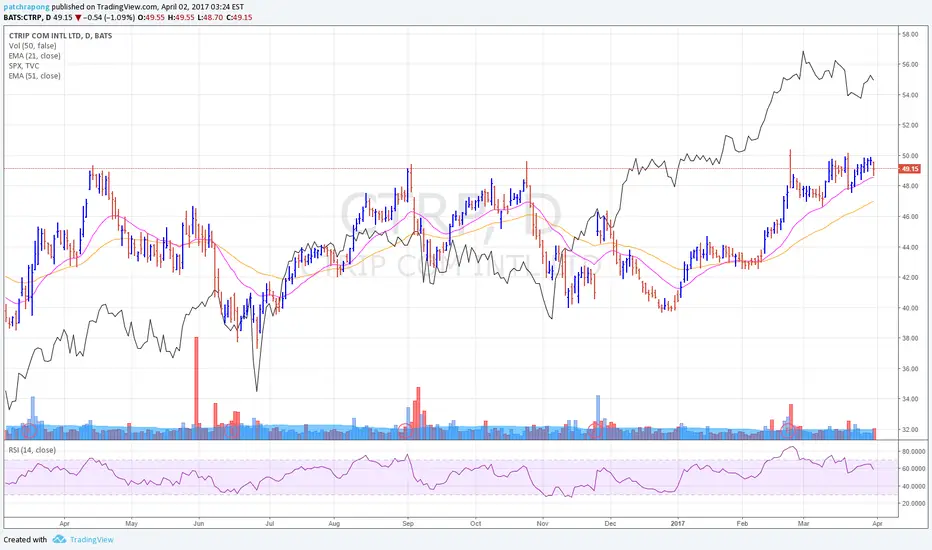
Task: Click the 38.00 price axis label
Action: point(910,338)
